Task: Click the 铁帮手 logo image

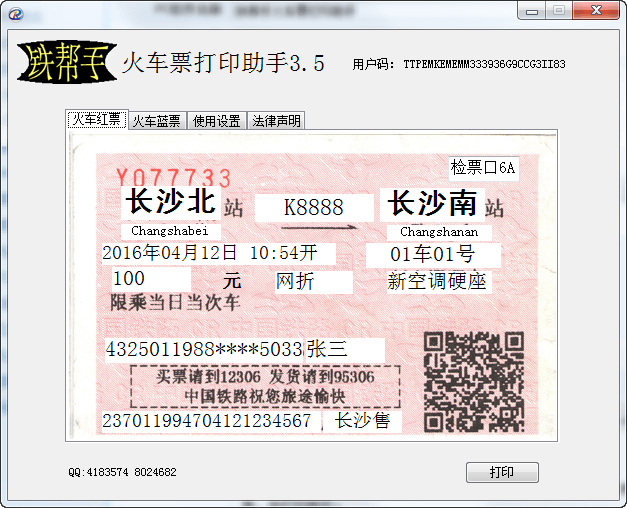Action: (x=65, y=64)
